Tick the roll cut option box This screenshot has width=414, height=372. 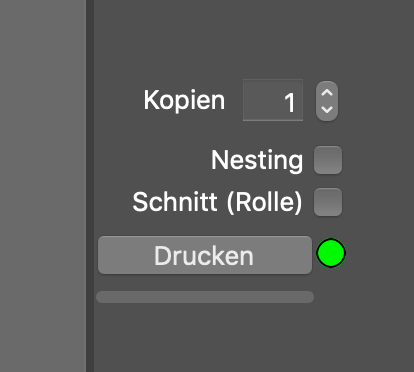pyautogui.click(x=328, y=202)
